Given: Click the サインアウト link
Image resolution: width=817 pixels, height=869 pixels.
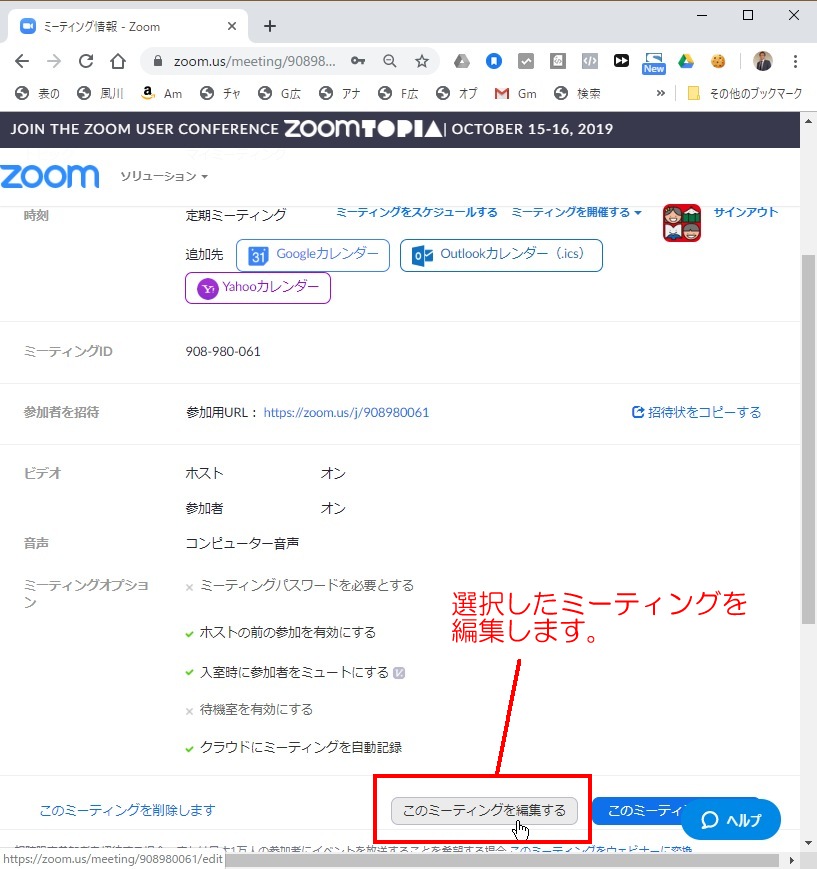Looking at the screenshot, I should click(745, 212).
